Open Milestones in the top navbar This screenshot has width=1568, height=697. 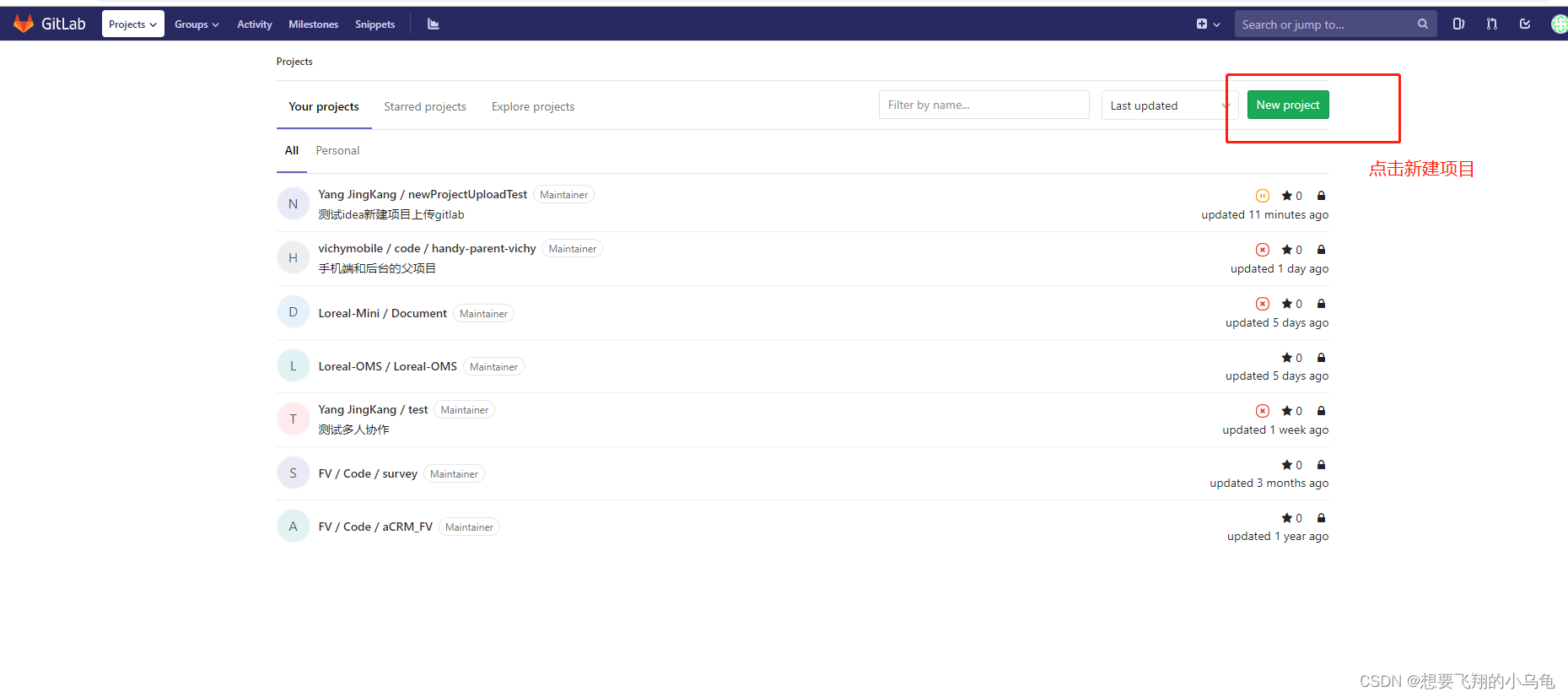314,24
